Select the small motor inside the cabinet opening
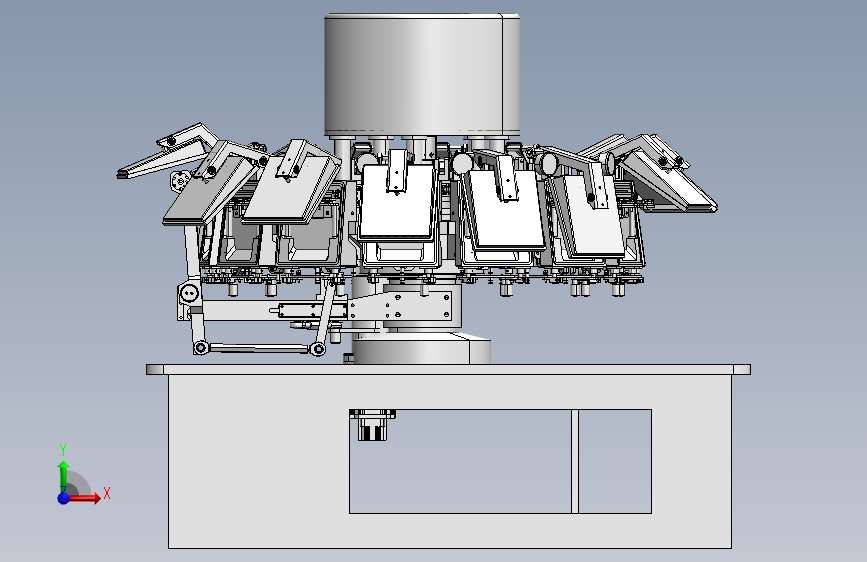 [x=372, y=425]
